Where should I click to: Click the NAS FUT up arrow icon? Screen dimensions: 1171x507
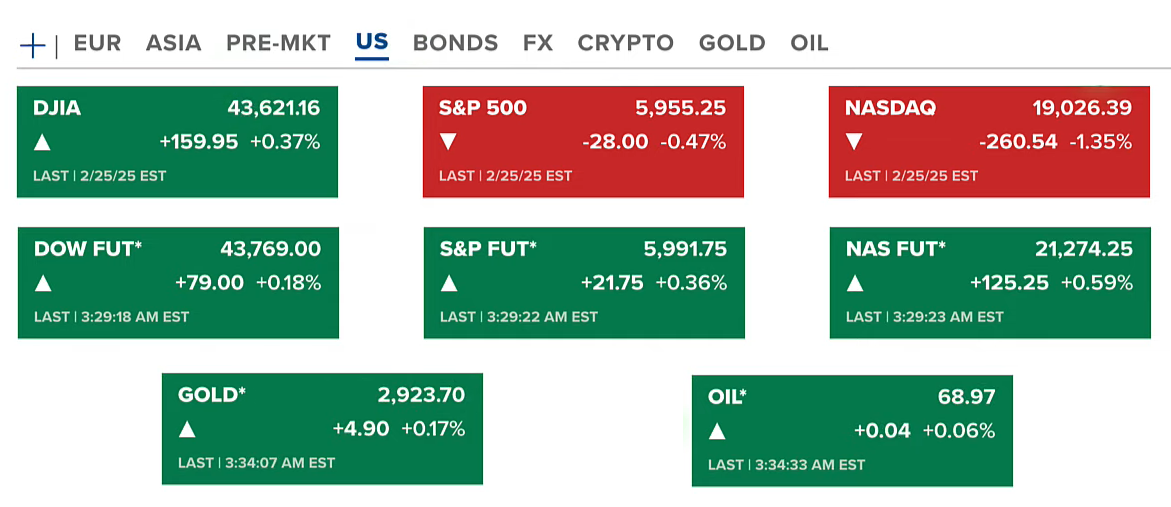[855, 283]
